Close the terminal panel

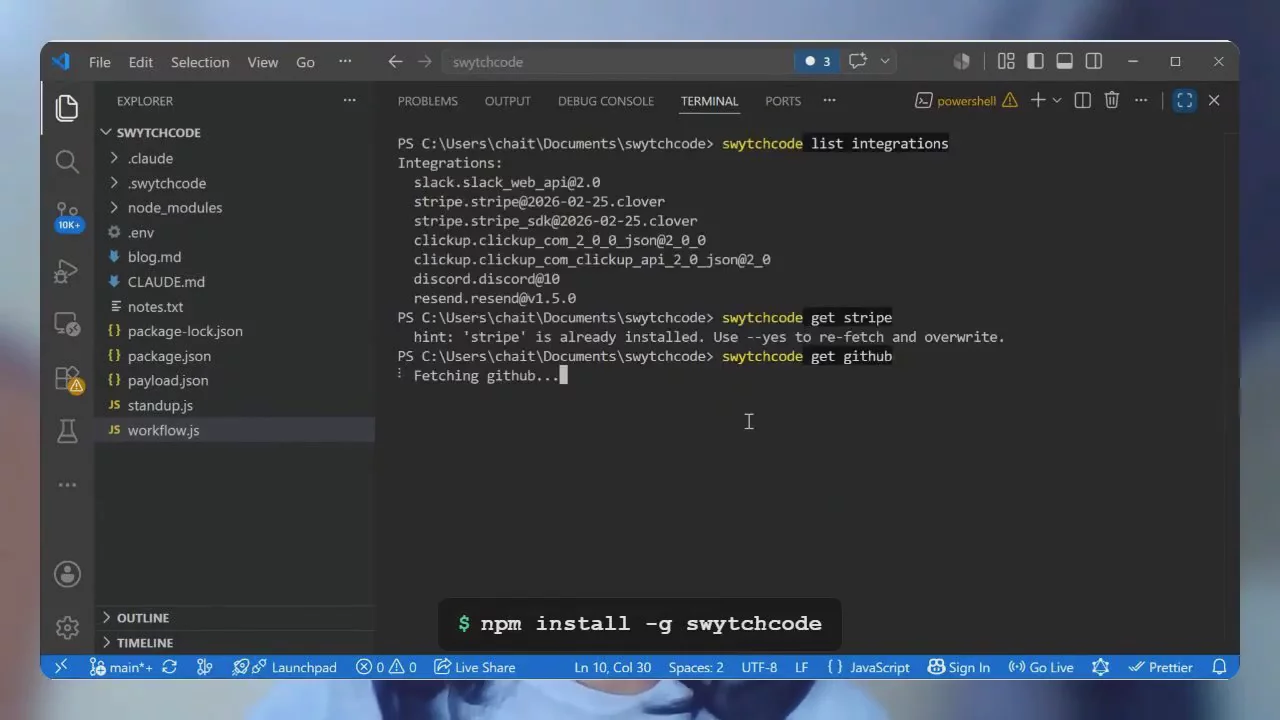(1214, 100)
